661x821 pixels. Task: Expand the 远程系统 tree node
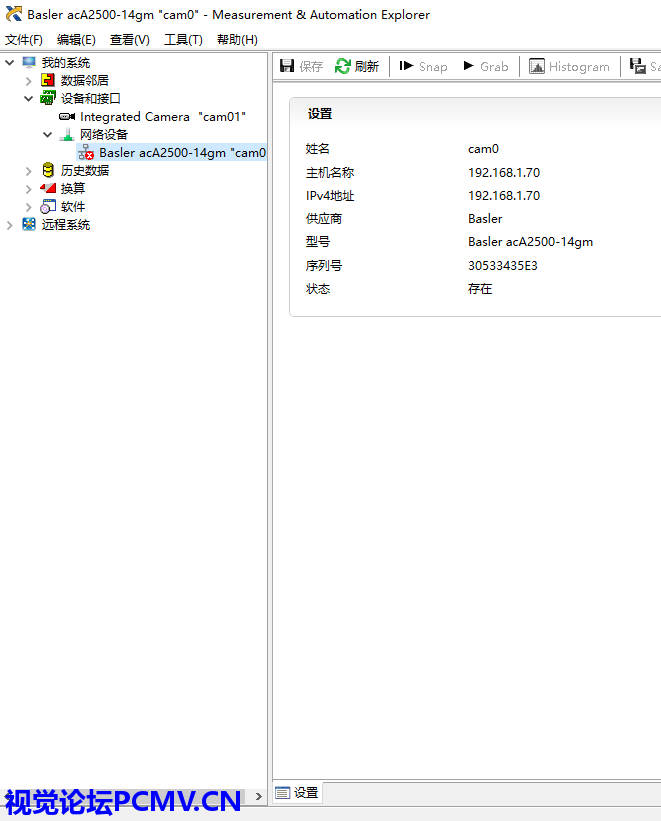10,225
